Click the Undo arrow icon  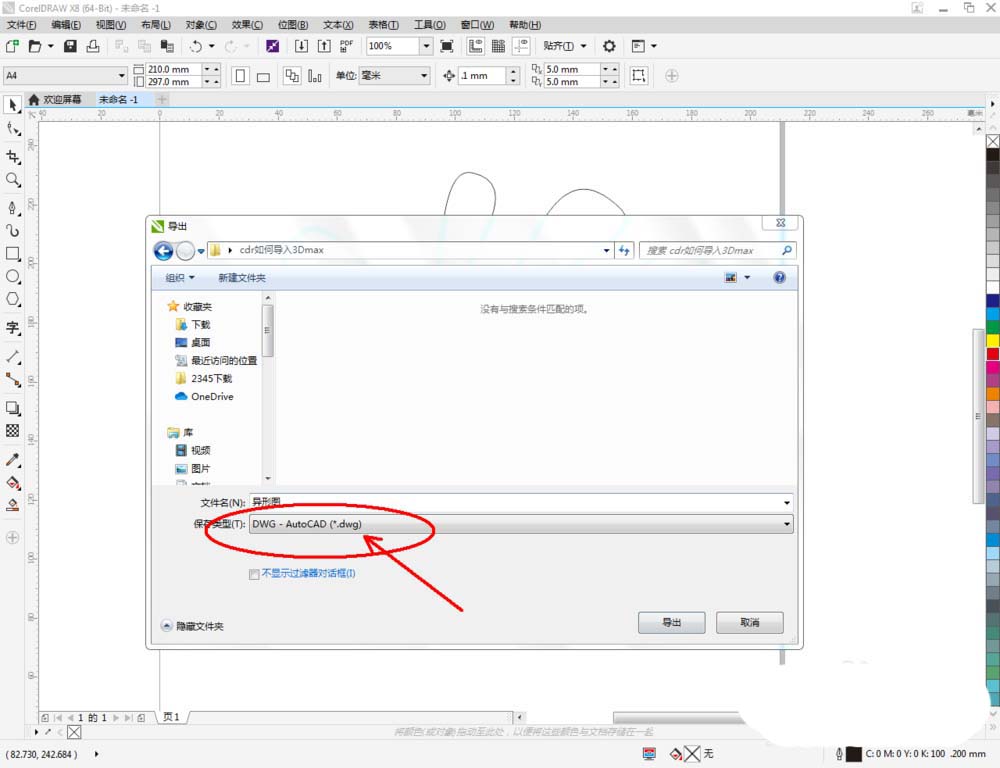(x=195, y=46)
